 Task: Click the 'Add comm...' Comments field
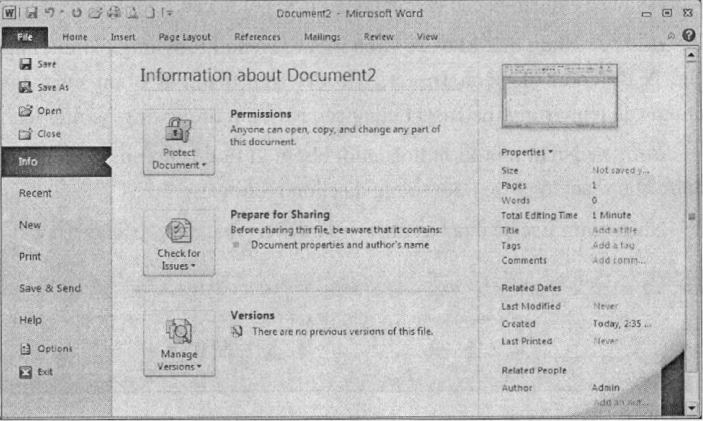point(619,260)
